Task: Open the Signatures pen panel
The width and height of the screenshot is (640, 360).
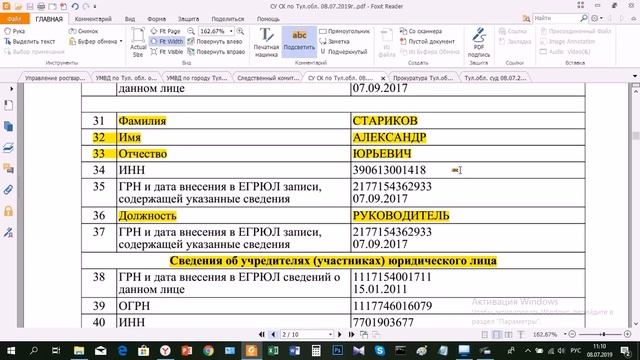Action: 8,233
